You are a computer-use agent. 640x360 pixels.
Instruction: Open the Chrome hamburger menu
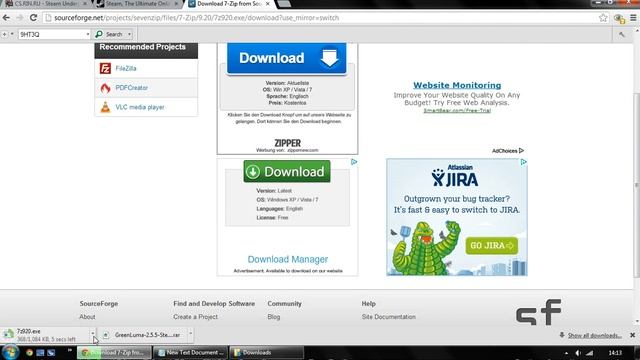click(x=633, y=18)
